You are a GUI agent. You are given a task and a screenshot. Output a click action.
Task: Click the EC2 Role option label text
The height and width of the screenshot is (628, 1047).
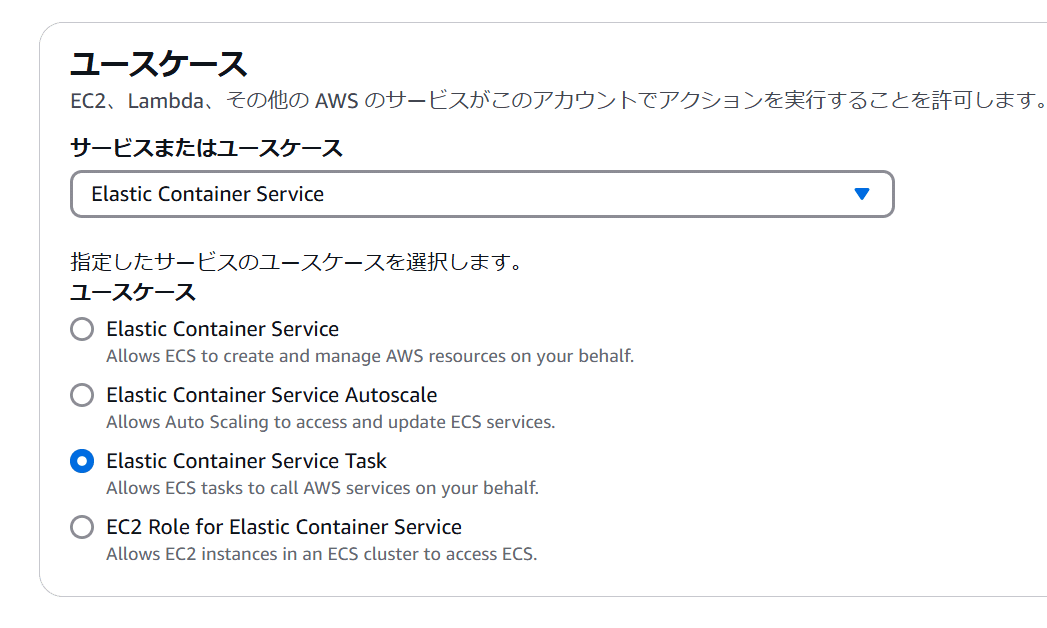(284, 526)
